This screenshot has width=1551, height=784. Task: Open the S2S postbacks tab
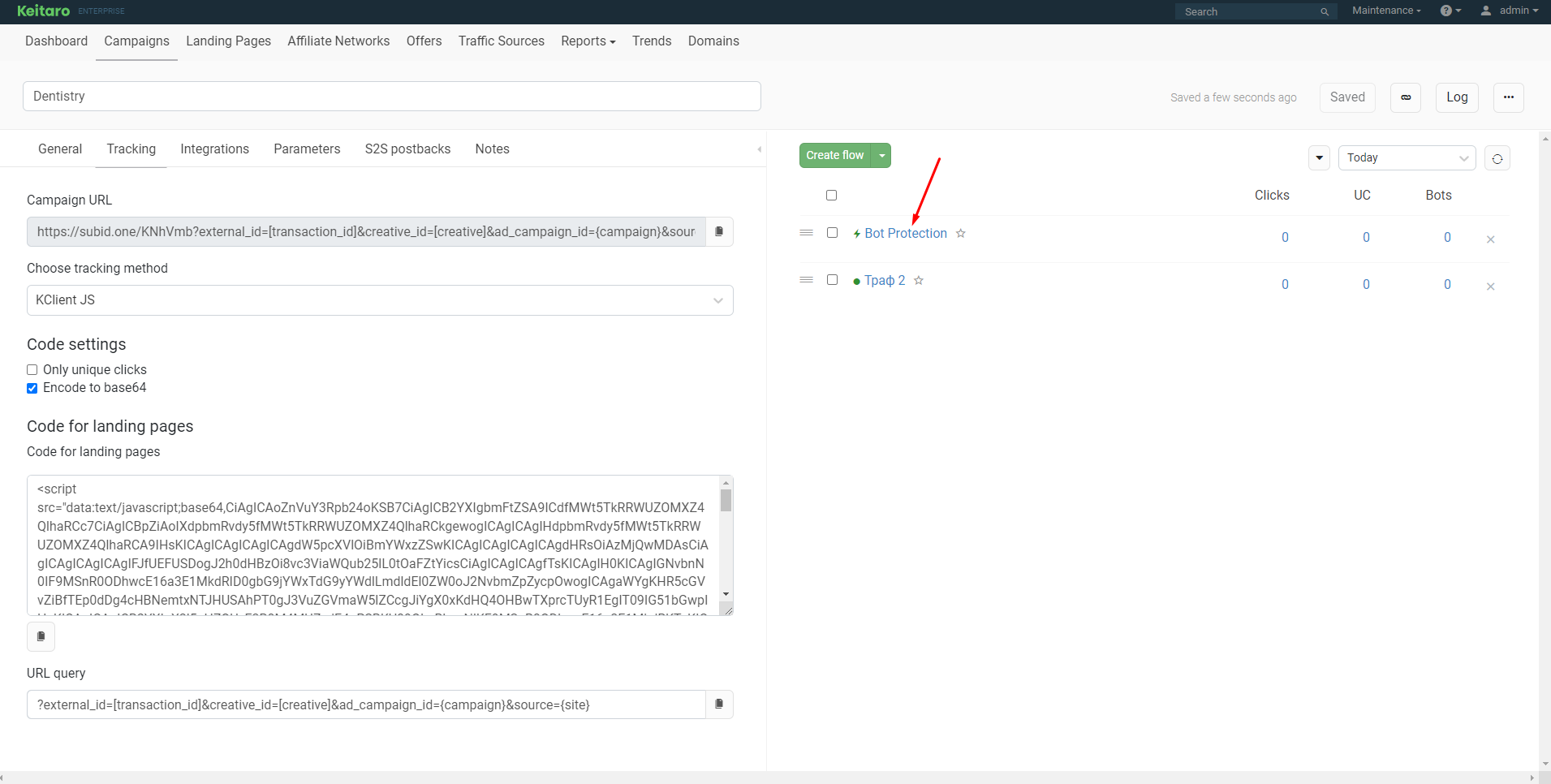(407, 149)
